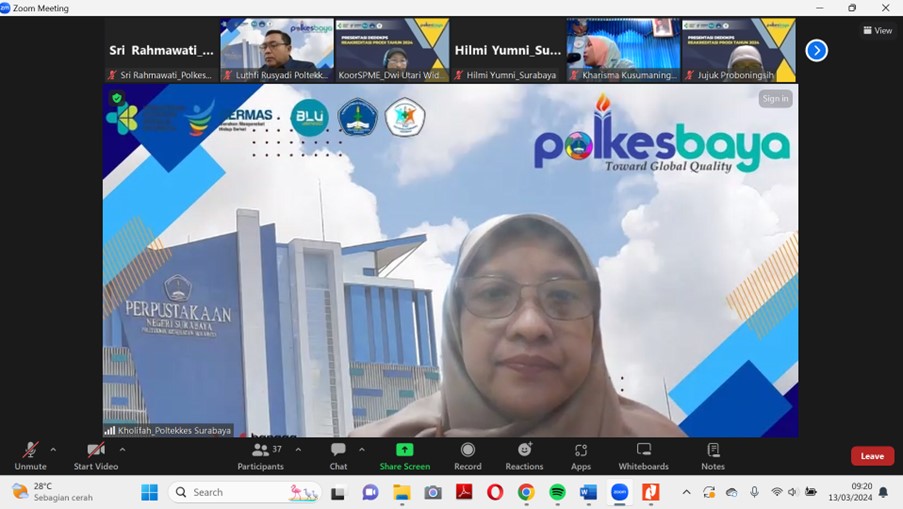Select Jujuk Proboningsih video thumbnail
The height and width of the screenshot is (509, 903).
[739, 50]
